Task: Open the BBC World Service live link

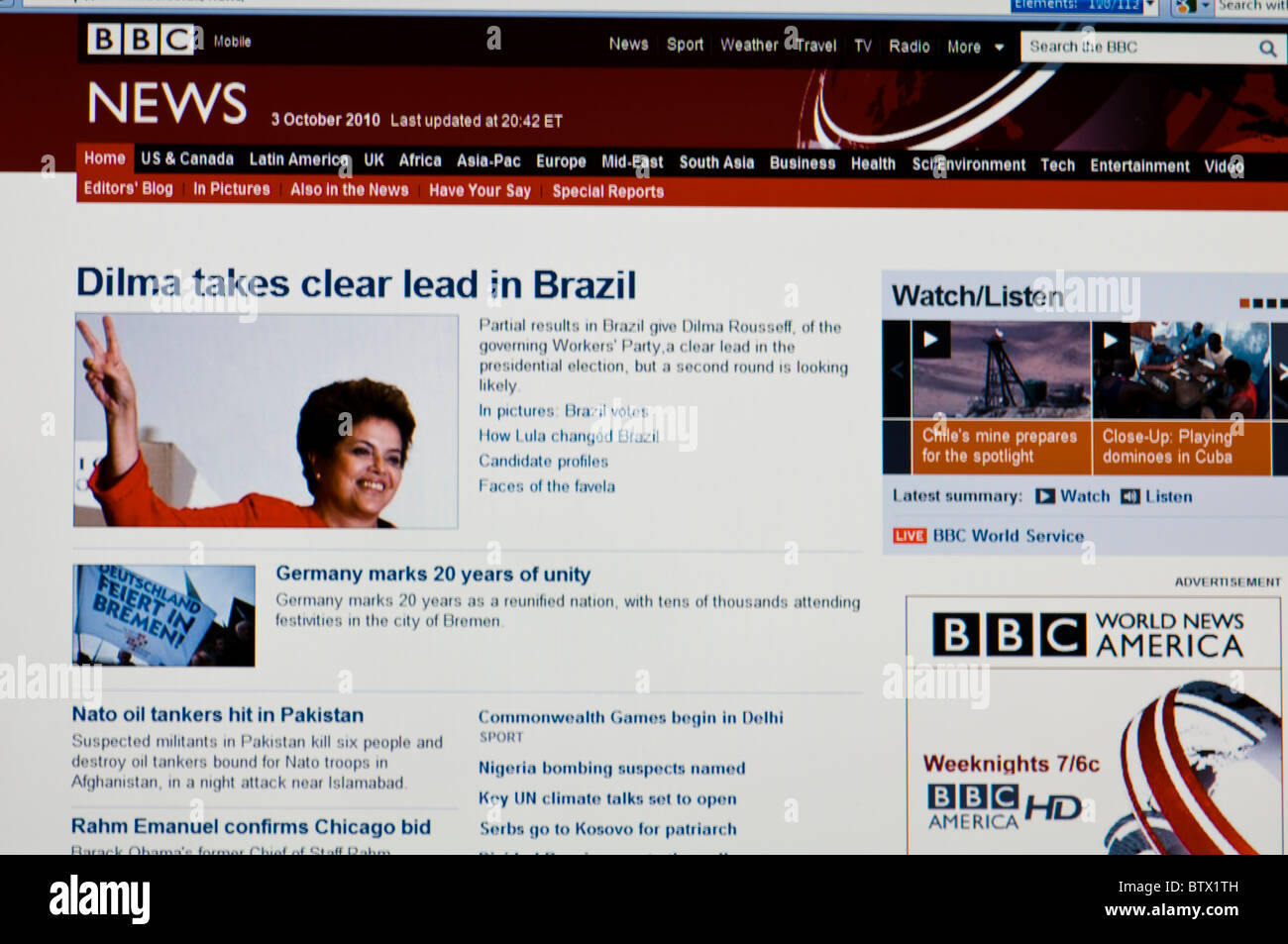Action: pos(1008,536)
